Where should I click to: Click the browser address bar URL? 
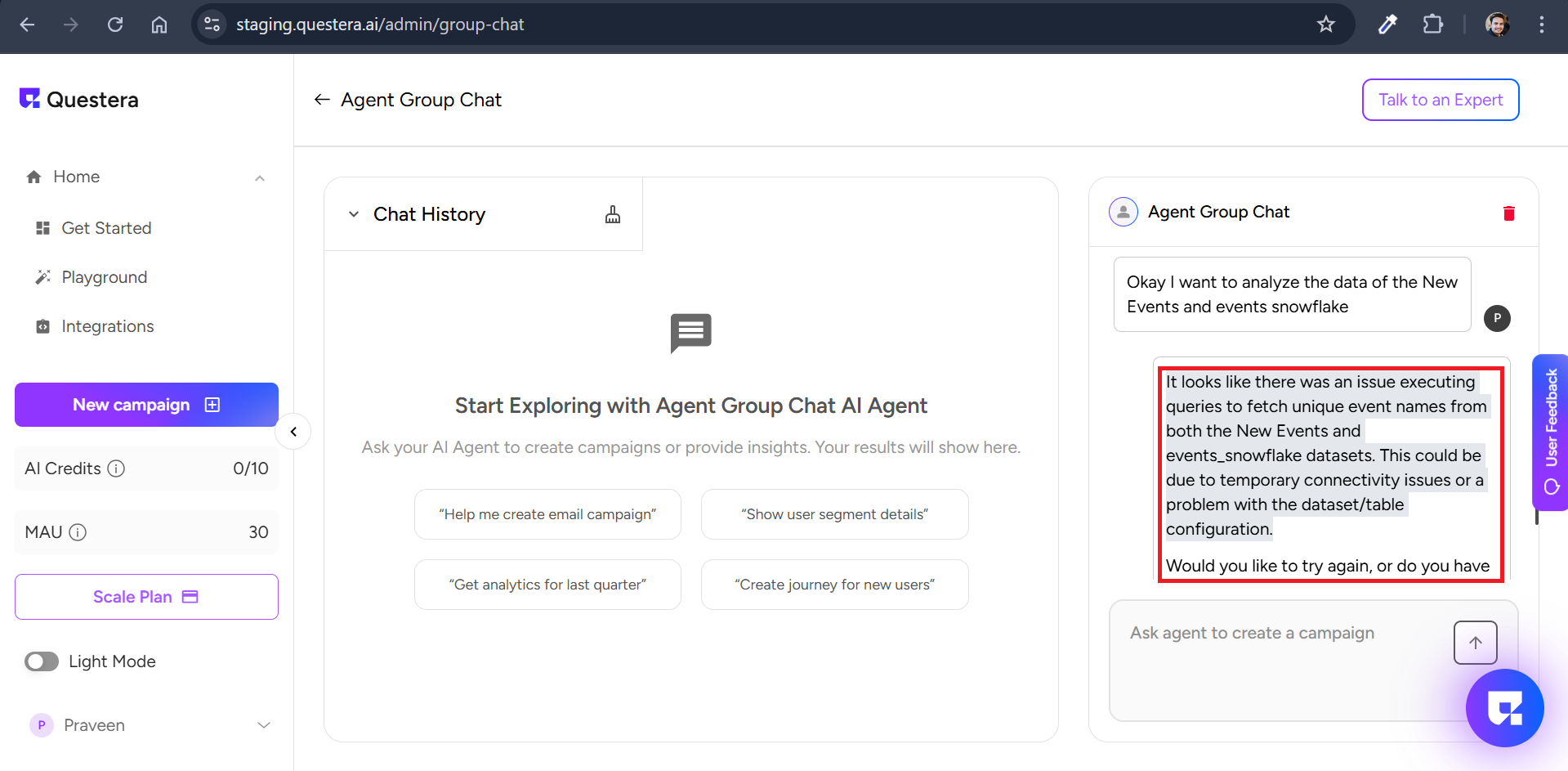pyautogui.click(x=380, y=25)
